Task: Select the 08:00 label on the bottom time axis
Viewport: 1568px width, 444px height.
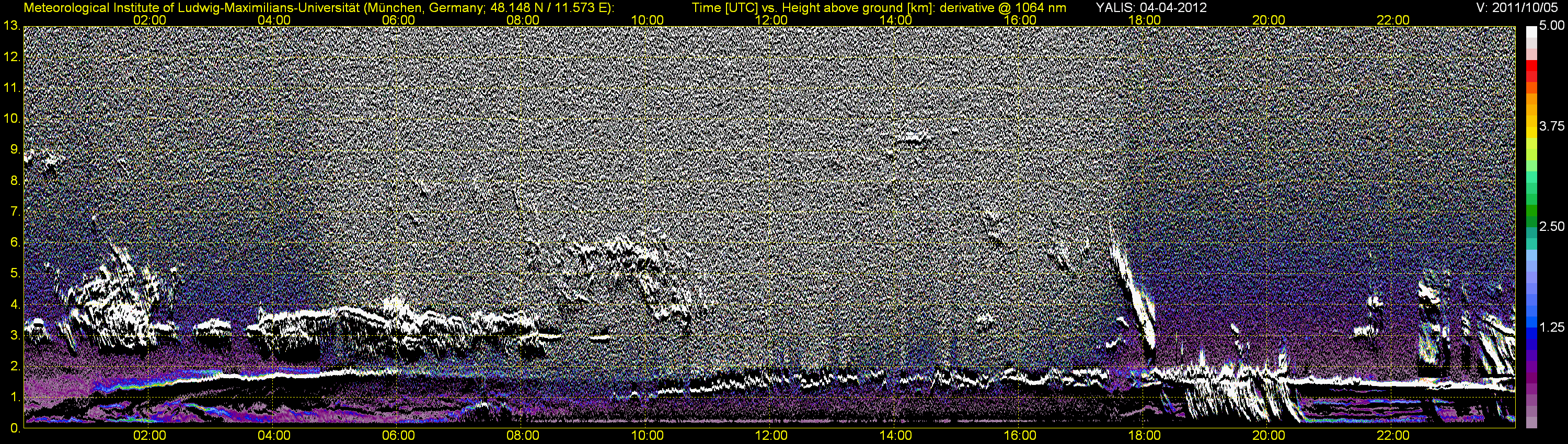Action: click(x=523, y=436)
